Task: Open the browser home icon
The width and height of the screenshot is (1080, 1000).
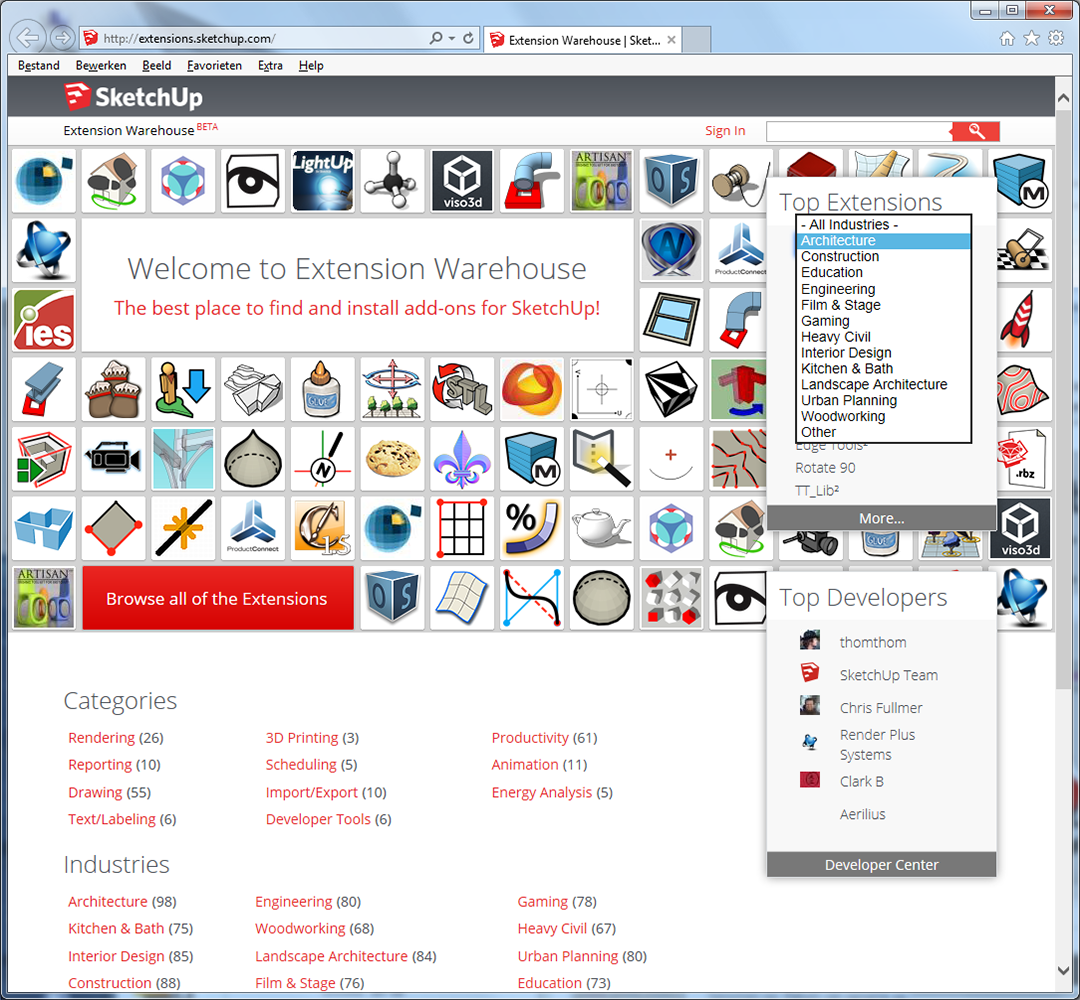Action: click(1006, 39)
